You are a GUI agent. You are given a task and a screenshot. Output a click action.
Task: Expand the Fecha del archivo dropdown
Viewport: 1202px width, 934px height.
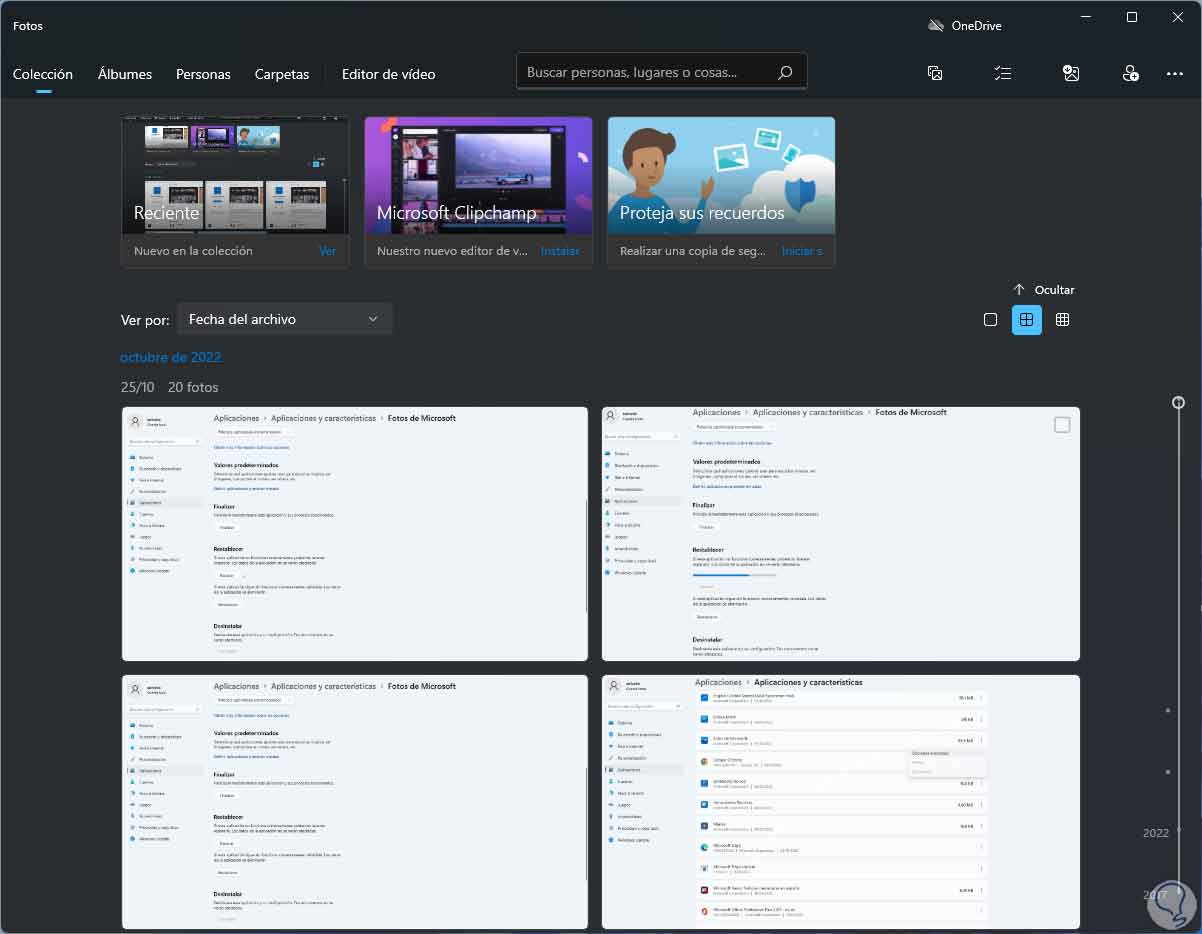pyautogui.click(x=285, y=319)
